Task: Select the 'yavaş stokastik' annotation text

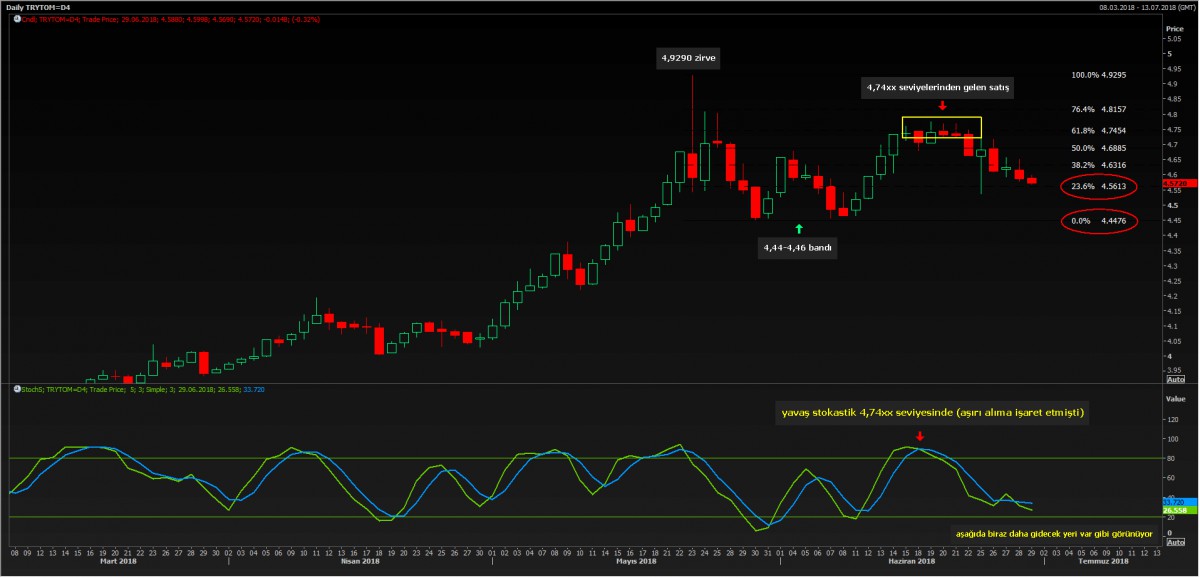Action: [x=932, y=412]
